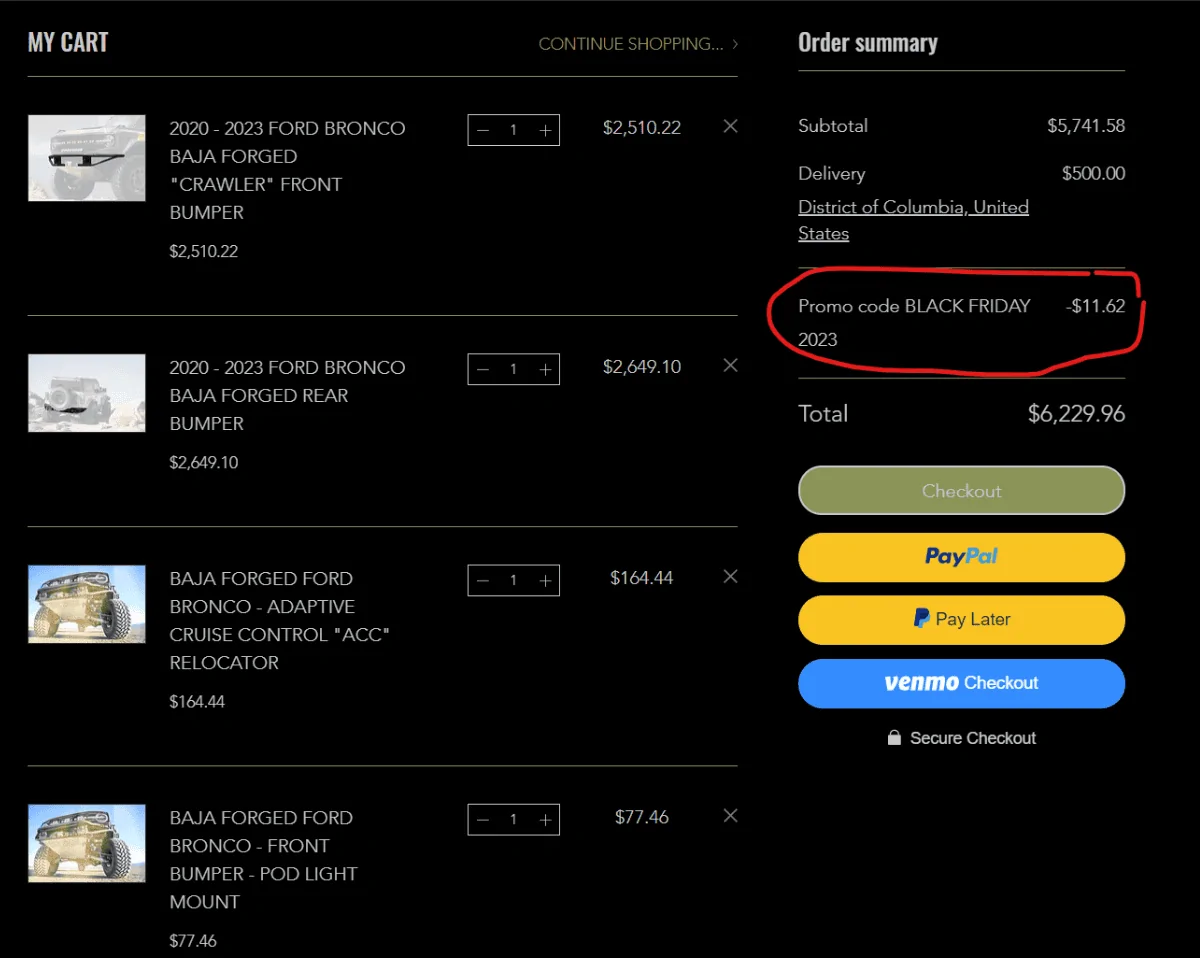
Task: Remove Crawler Front Bumper from cart
Action: (730, 126)
